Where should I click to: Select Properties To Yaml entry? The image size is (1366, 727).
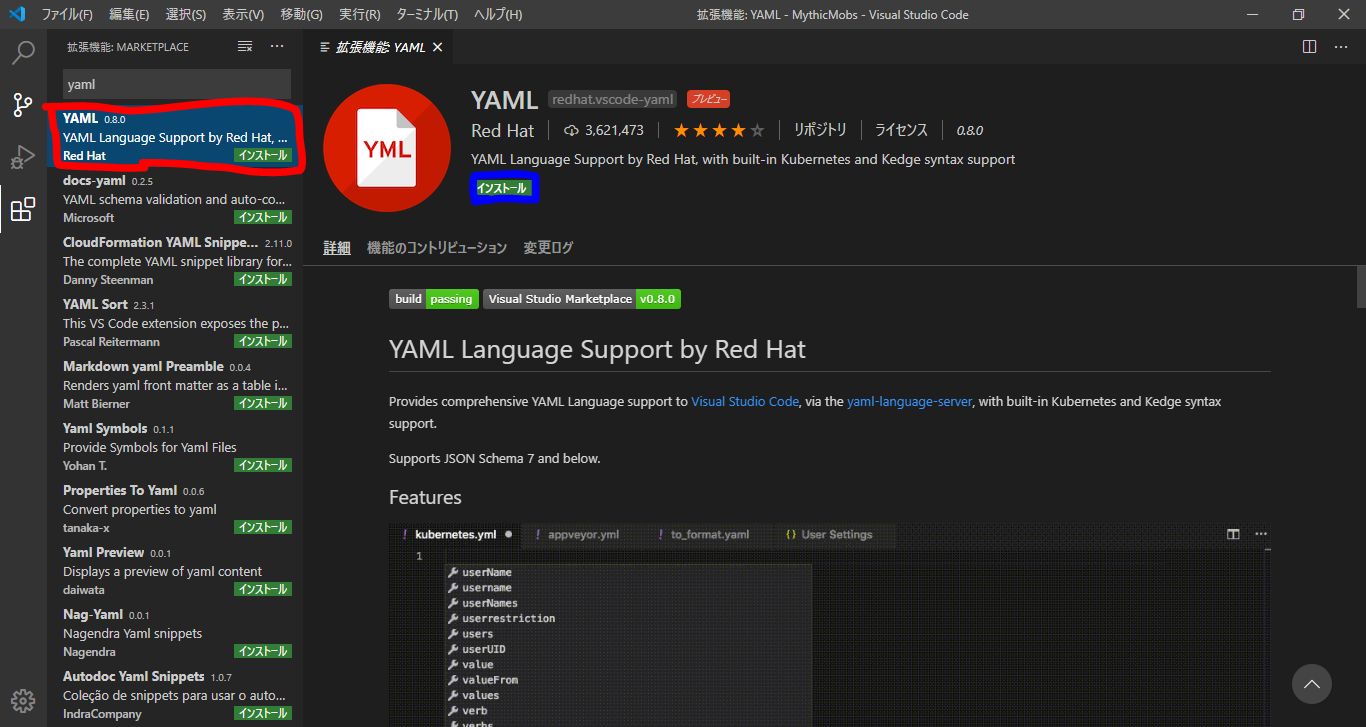(x=175, y=509)
